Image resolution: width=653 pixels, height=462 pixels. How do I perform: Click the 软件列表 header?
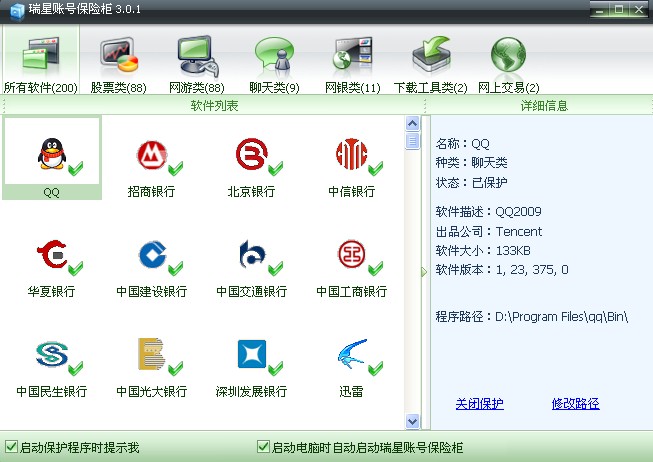coord(214,106)
